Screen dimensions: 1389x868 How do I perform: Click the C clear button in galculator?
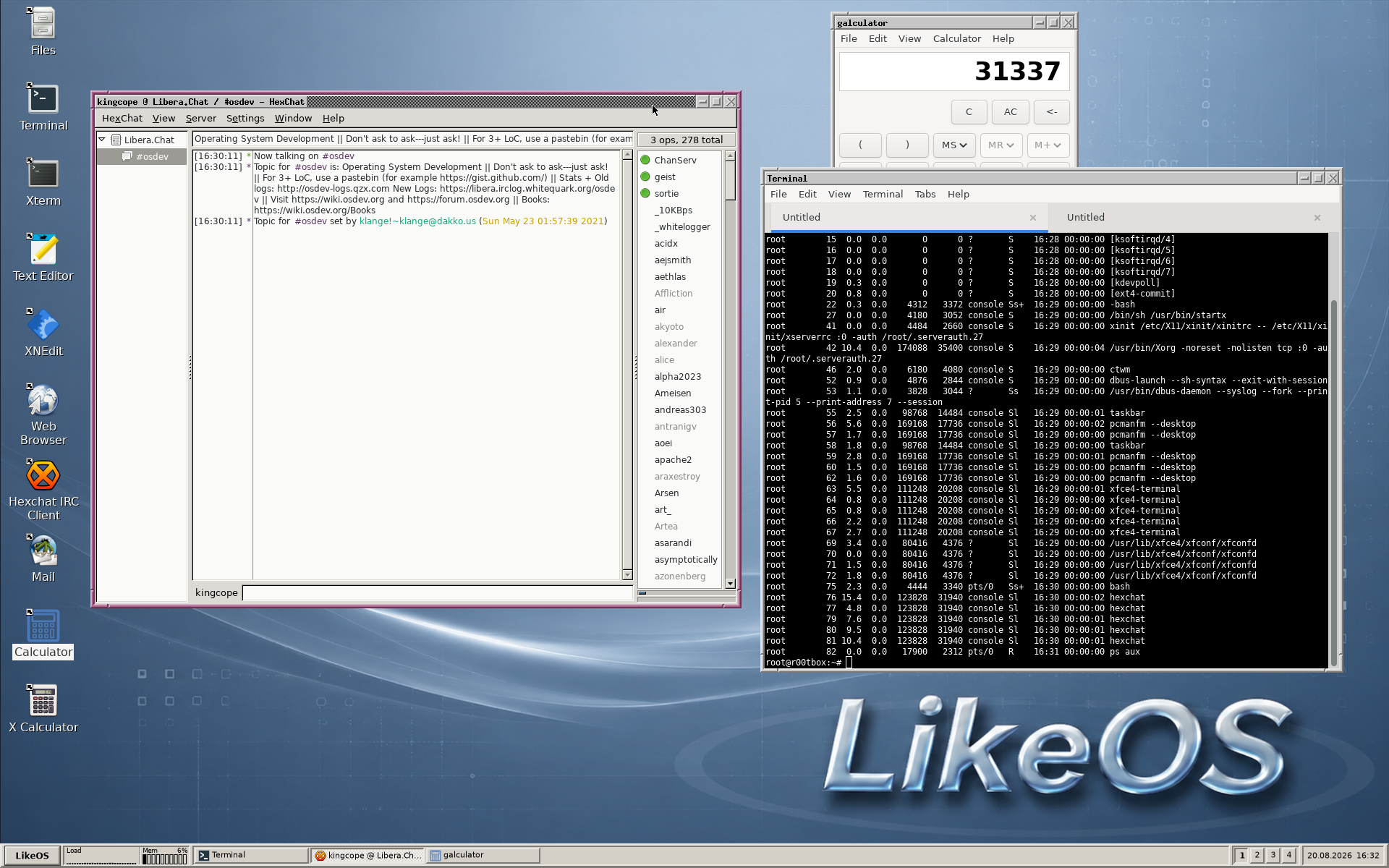click(x=969, y=112)
